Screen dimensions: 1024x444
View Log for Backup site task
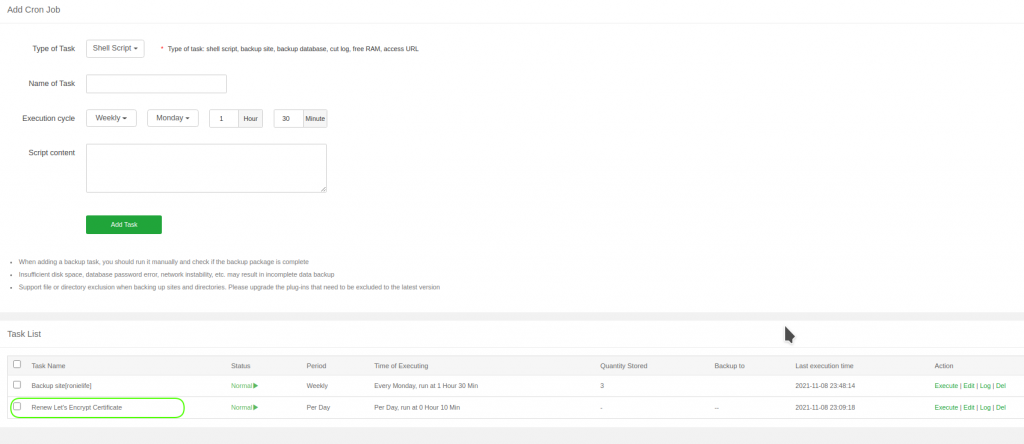pos(985,385)
